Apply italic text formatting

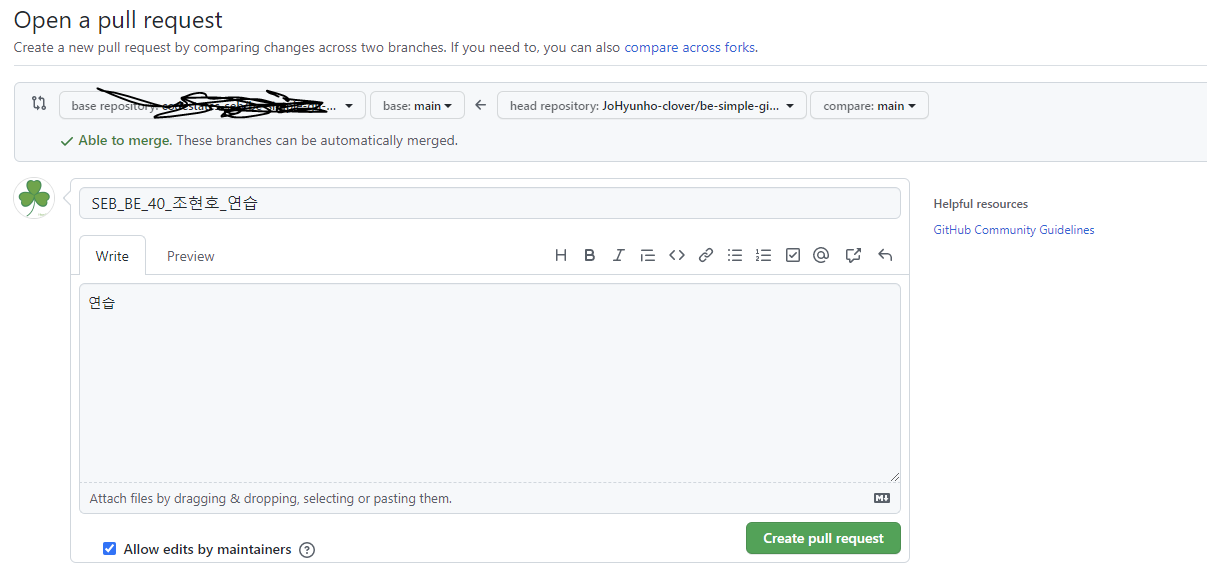619,255
